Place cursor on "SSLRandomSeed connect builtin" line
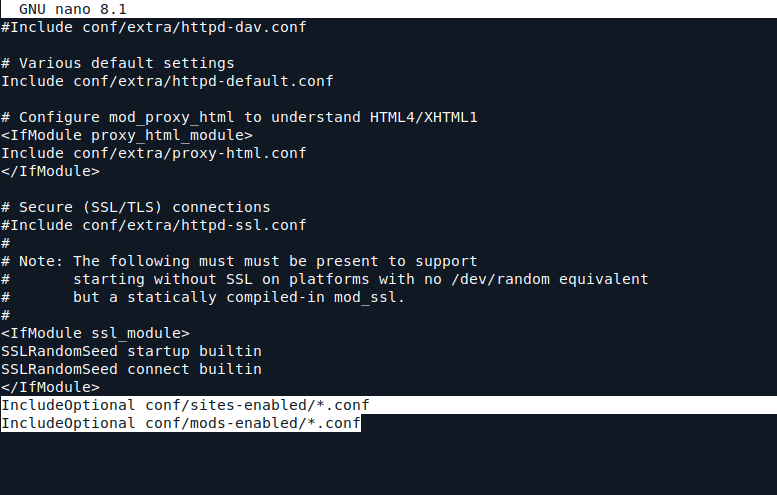 coord(131,369)
